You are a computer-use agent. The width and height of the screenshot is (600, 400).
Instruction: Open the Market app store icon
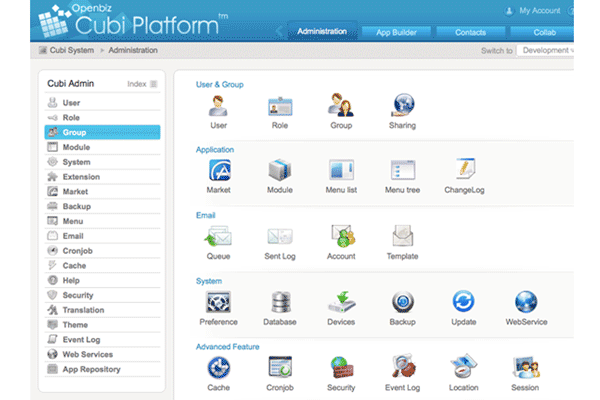219,170
